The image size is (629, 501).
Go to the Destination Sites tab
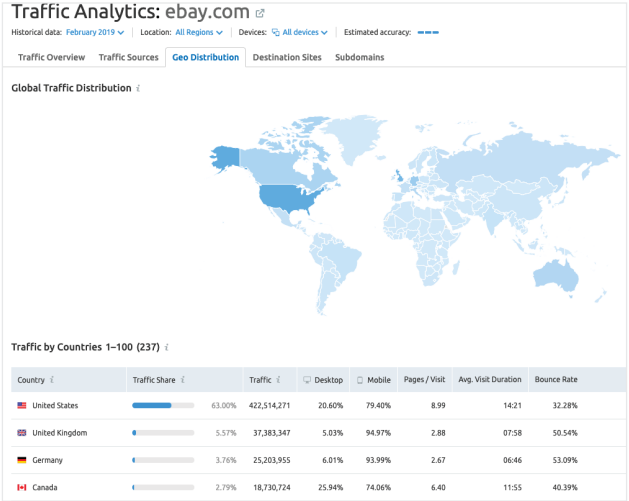pos(287,58)
